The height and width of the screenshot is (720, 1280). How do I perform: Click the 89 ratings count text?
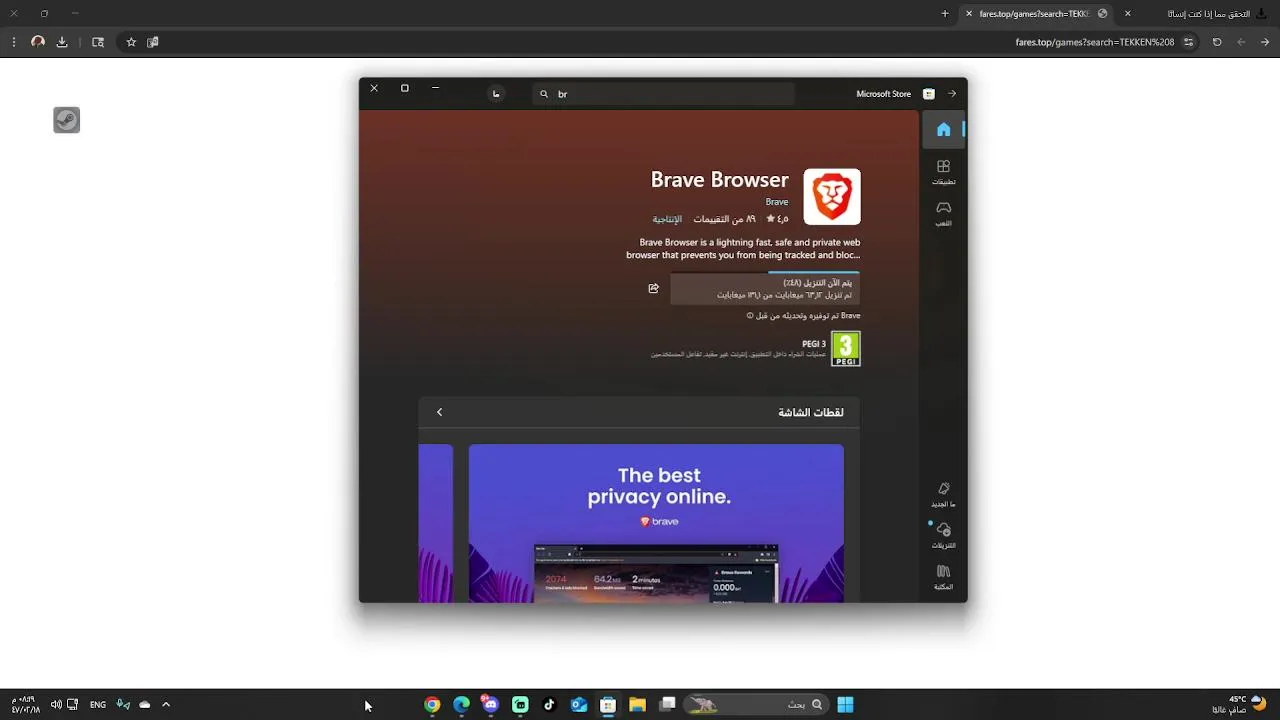click(725, 219)
